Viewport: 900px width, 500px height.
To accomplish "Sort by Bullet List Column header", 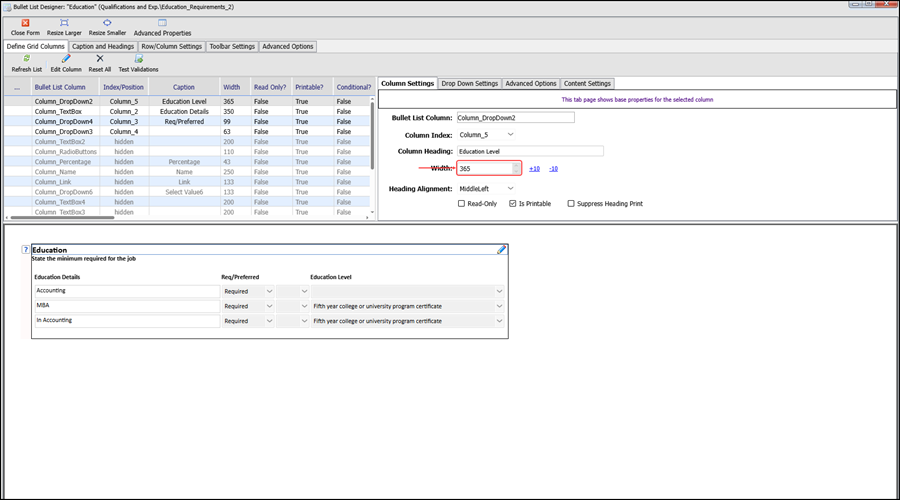I will point(60,87).
